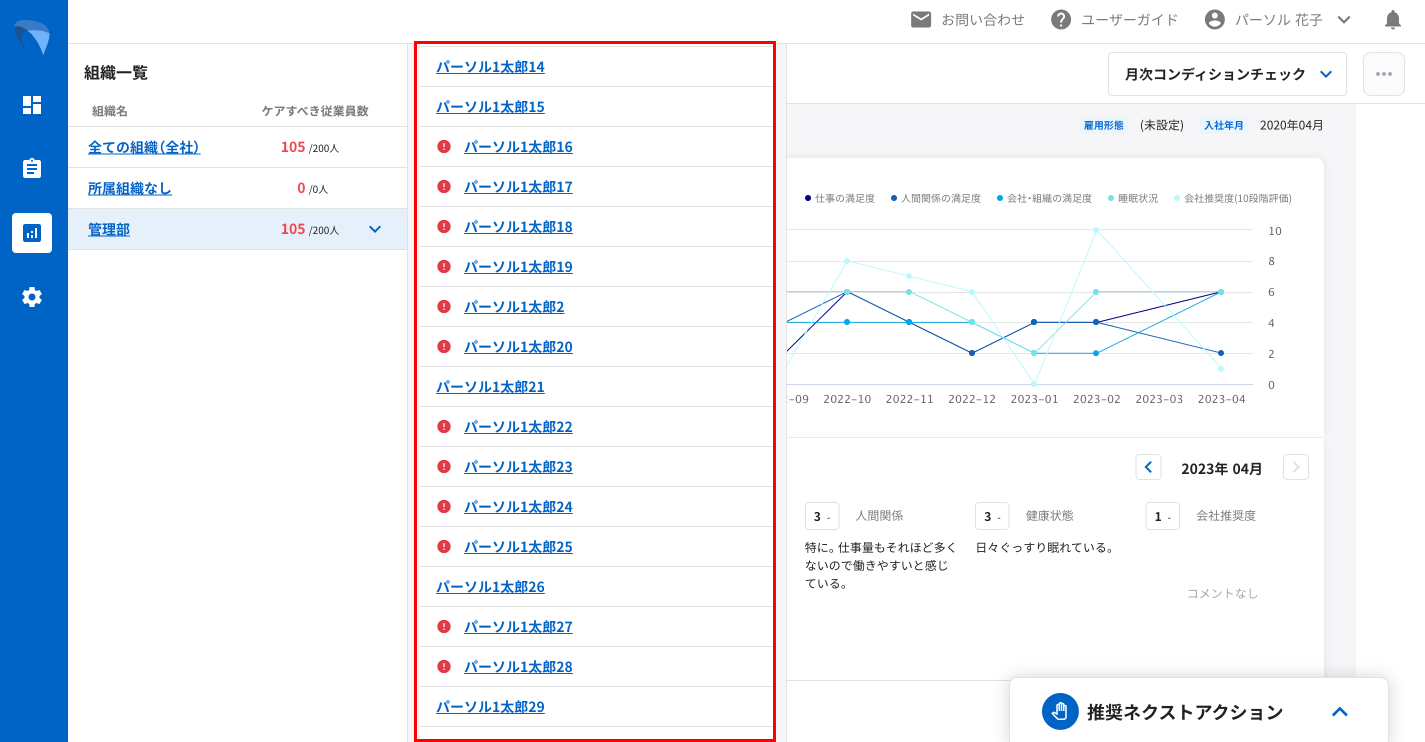Select the analytics chart icon in sidebar
Screen dimensions: 1425x742
click(32, 233)
